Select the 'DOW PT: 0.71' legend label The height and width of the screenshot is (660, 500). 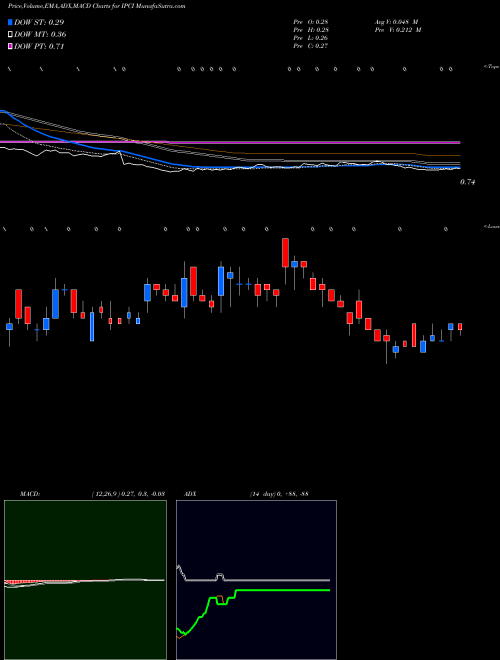click(39, 46)
